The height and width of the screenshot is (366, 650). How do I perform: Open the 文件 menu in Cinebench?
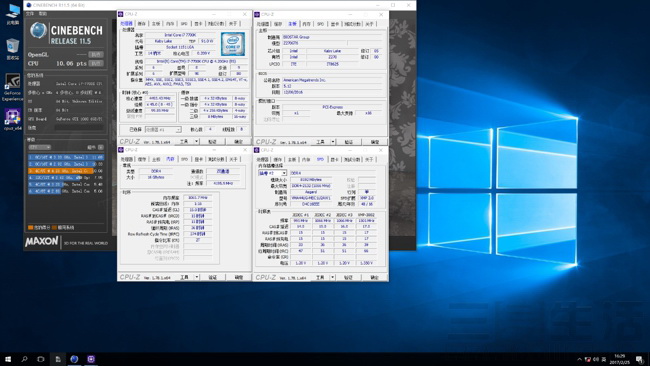pyautogui.click(x=30, y=14)
